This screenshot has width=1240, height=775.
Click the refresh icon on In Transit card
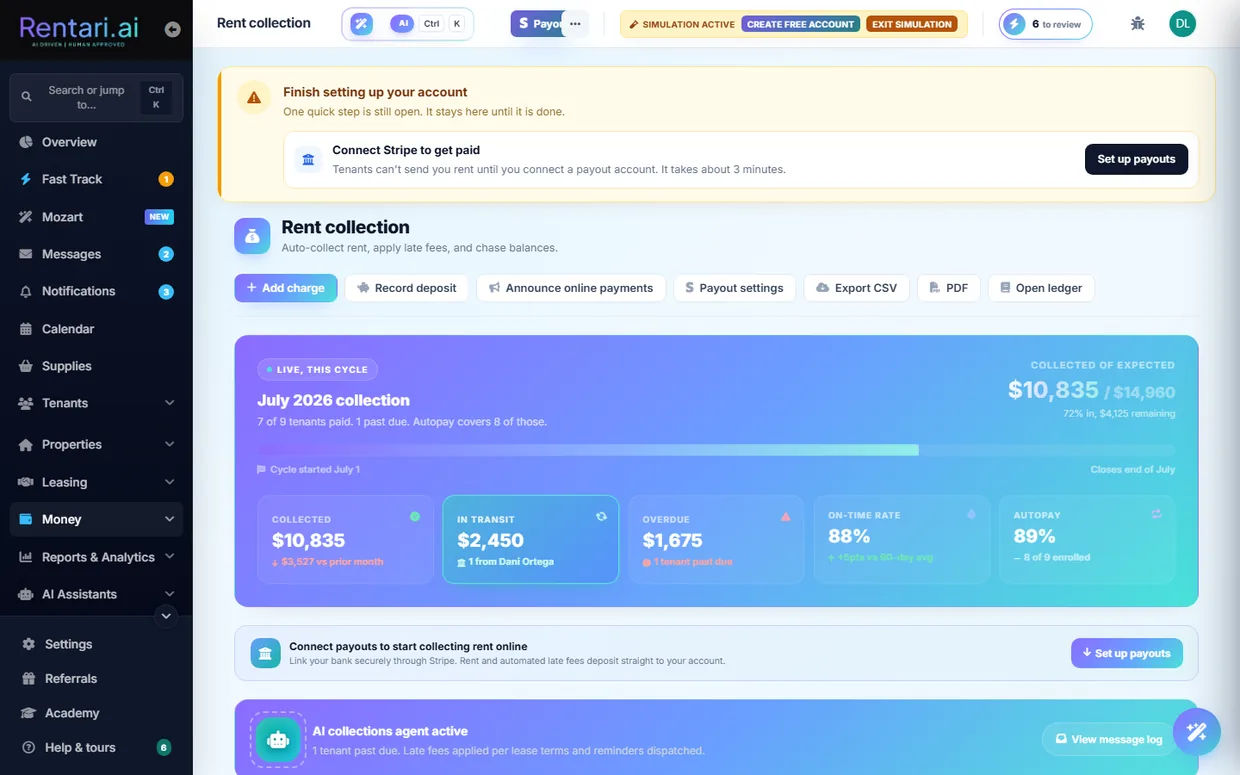click(601, 516)
